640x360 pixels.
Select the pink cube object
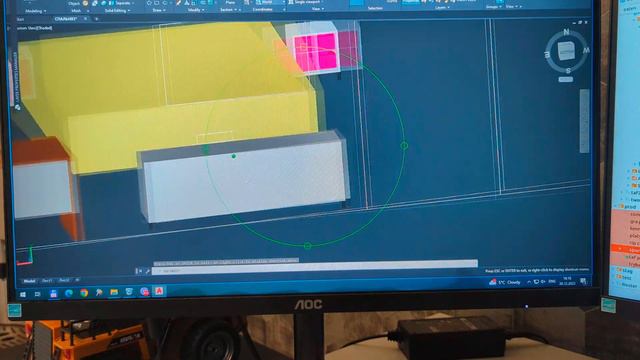(x=316, y=53)
